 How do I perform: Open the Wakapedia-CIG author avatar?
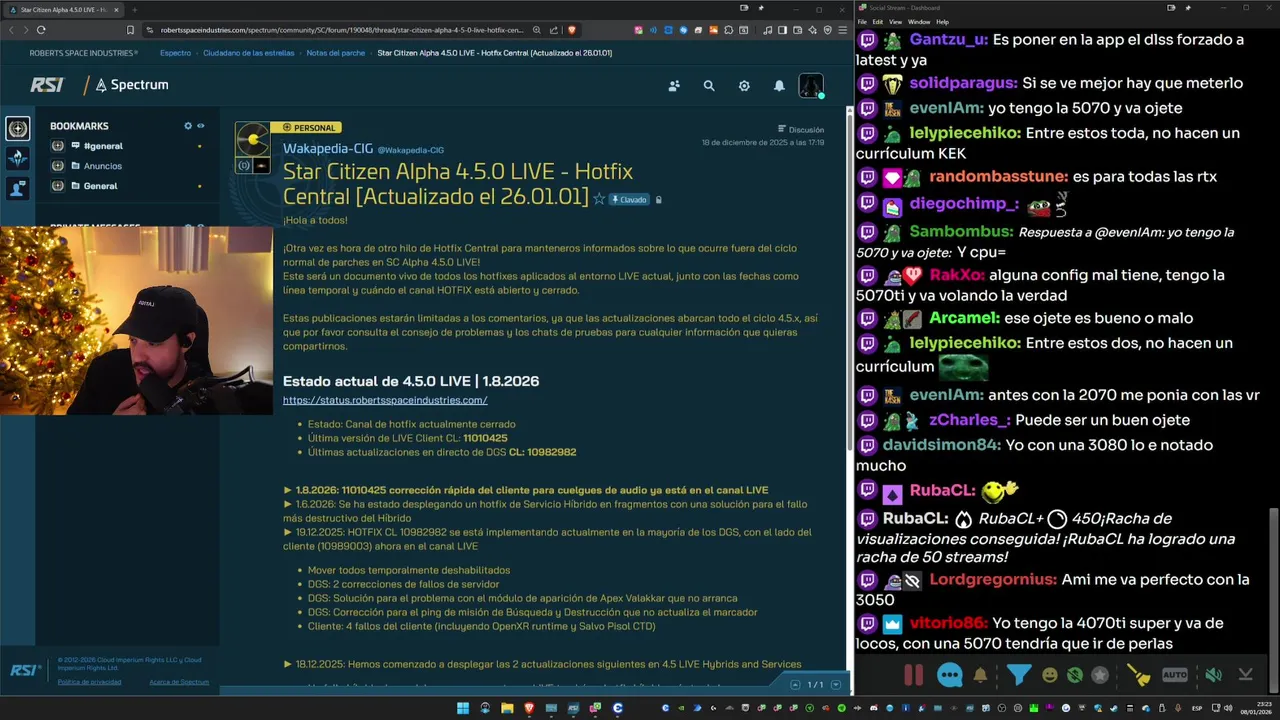pyautogui.click(x=252, y=140)
